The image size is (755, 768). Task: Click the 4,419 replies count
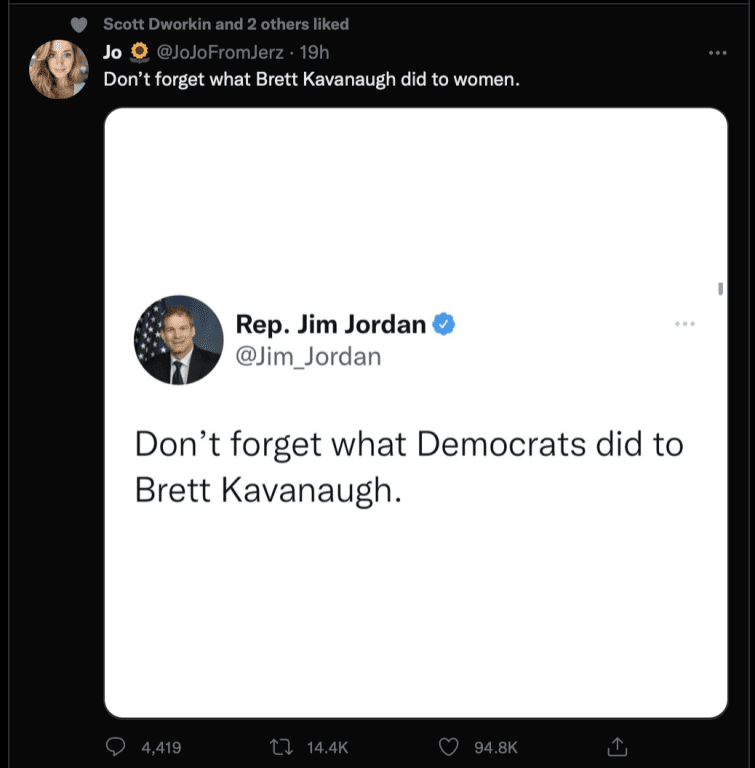tap(161, 747)
